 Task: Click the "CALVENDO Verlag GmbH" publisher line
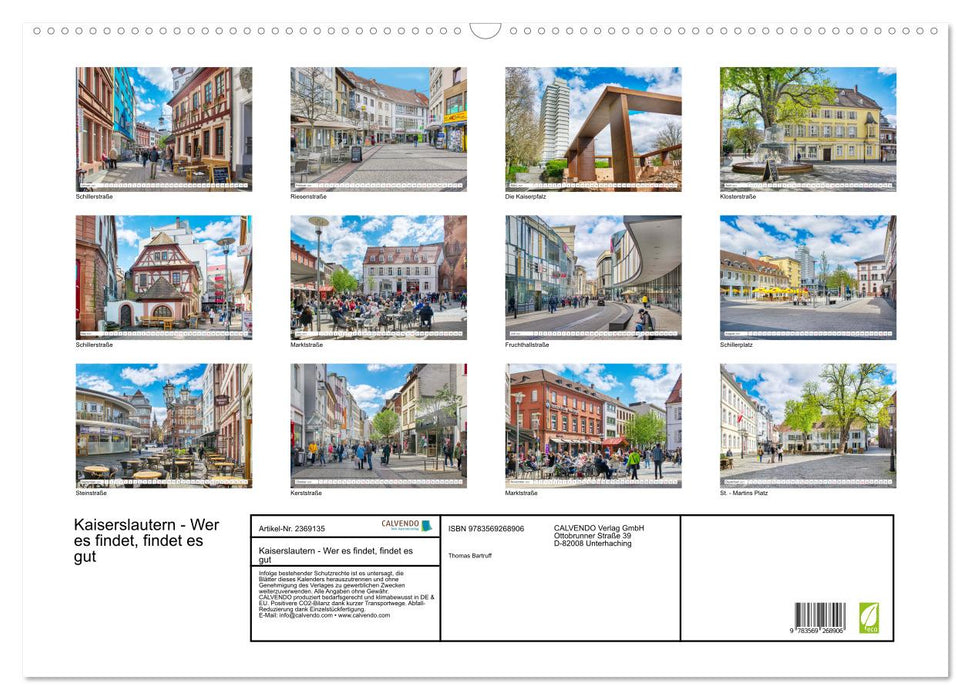[x=599, y=528]
